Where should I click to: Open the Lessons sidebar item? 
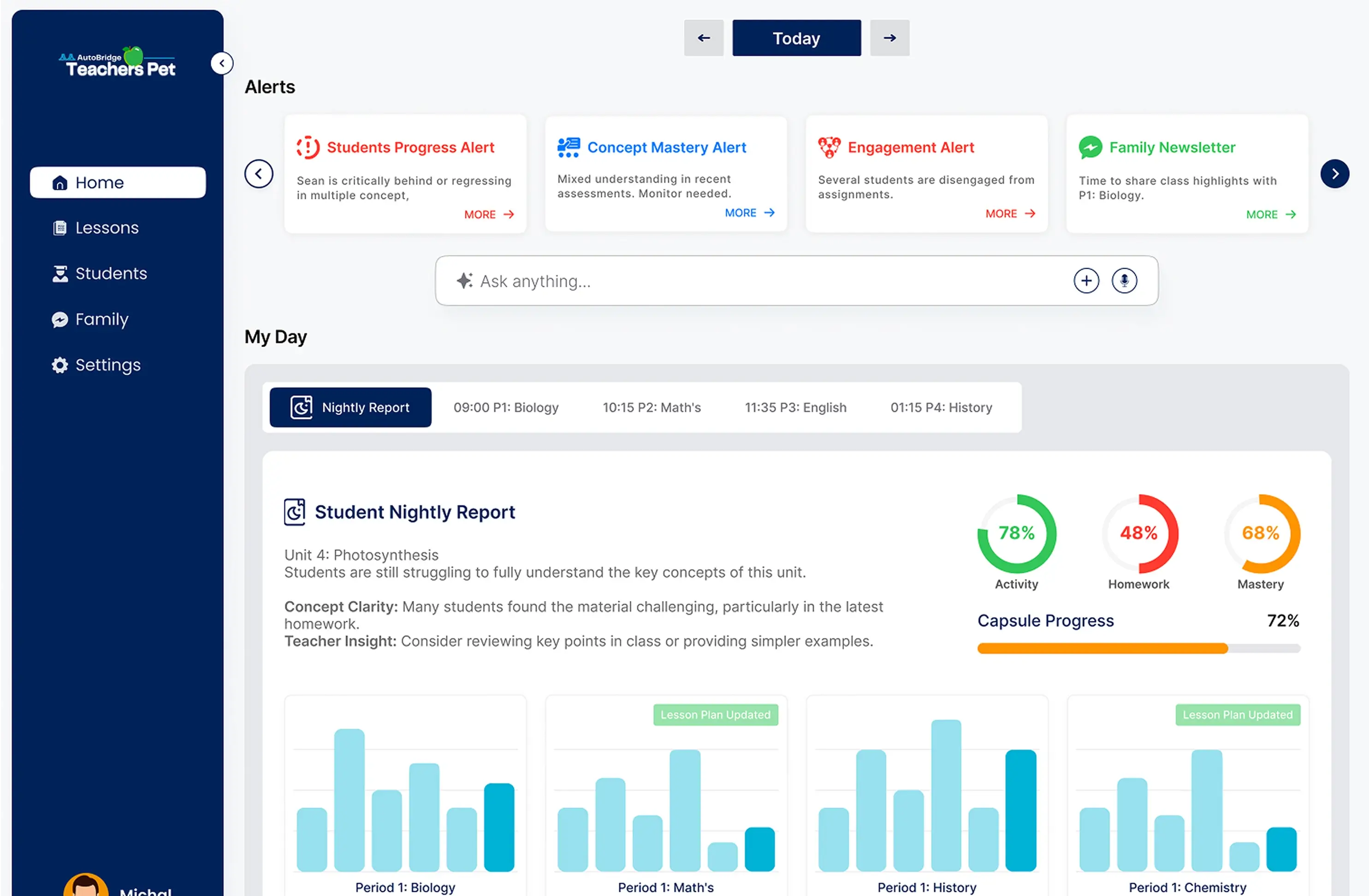117,228
